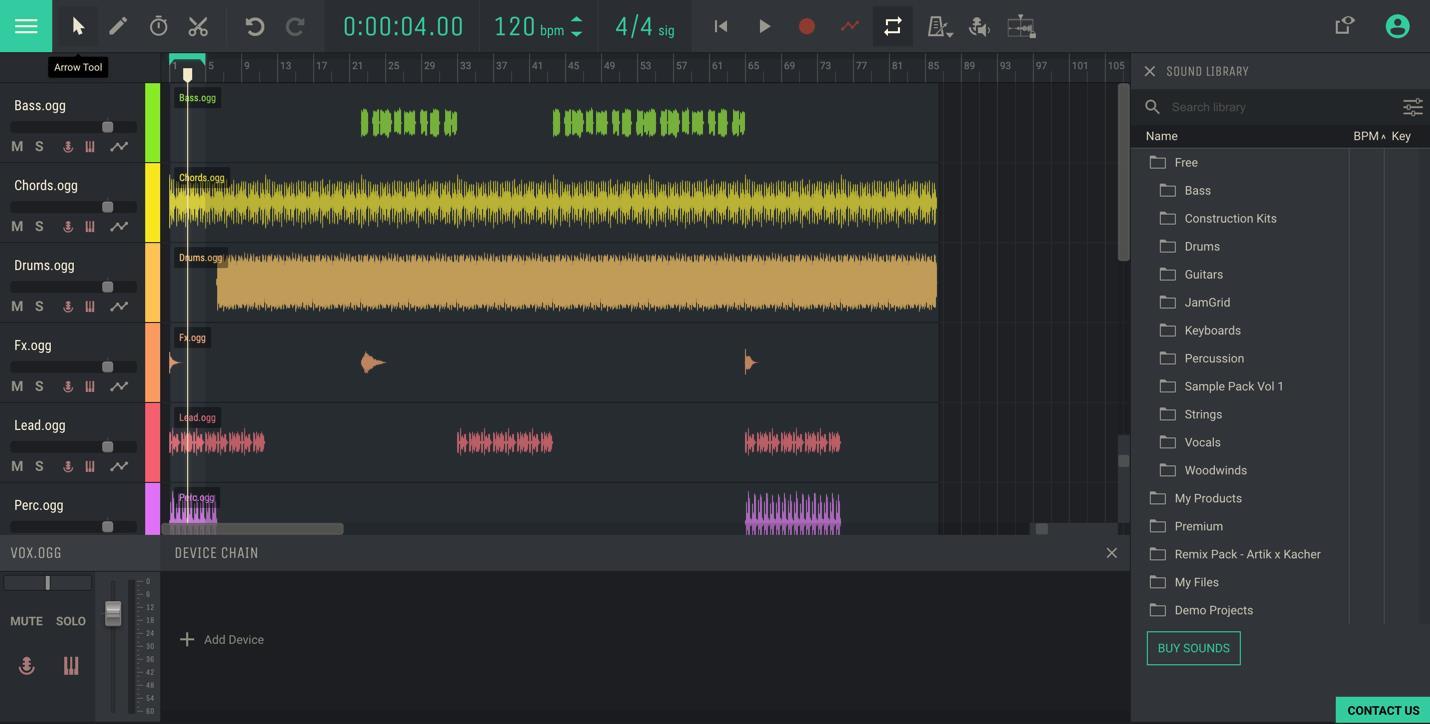Screen dimensions: 1430x724
Task: Click Add Device in device chain
Action: [222, 639]
